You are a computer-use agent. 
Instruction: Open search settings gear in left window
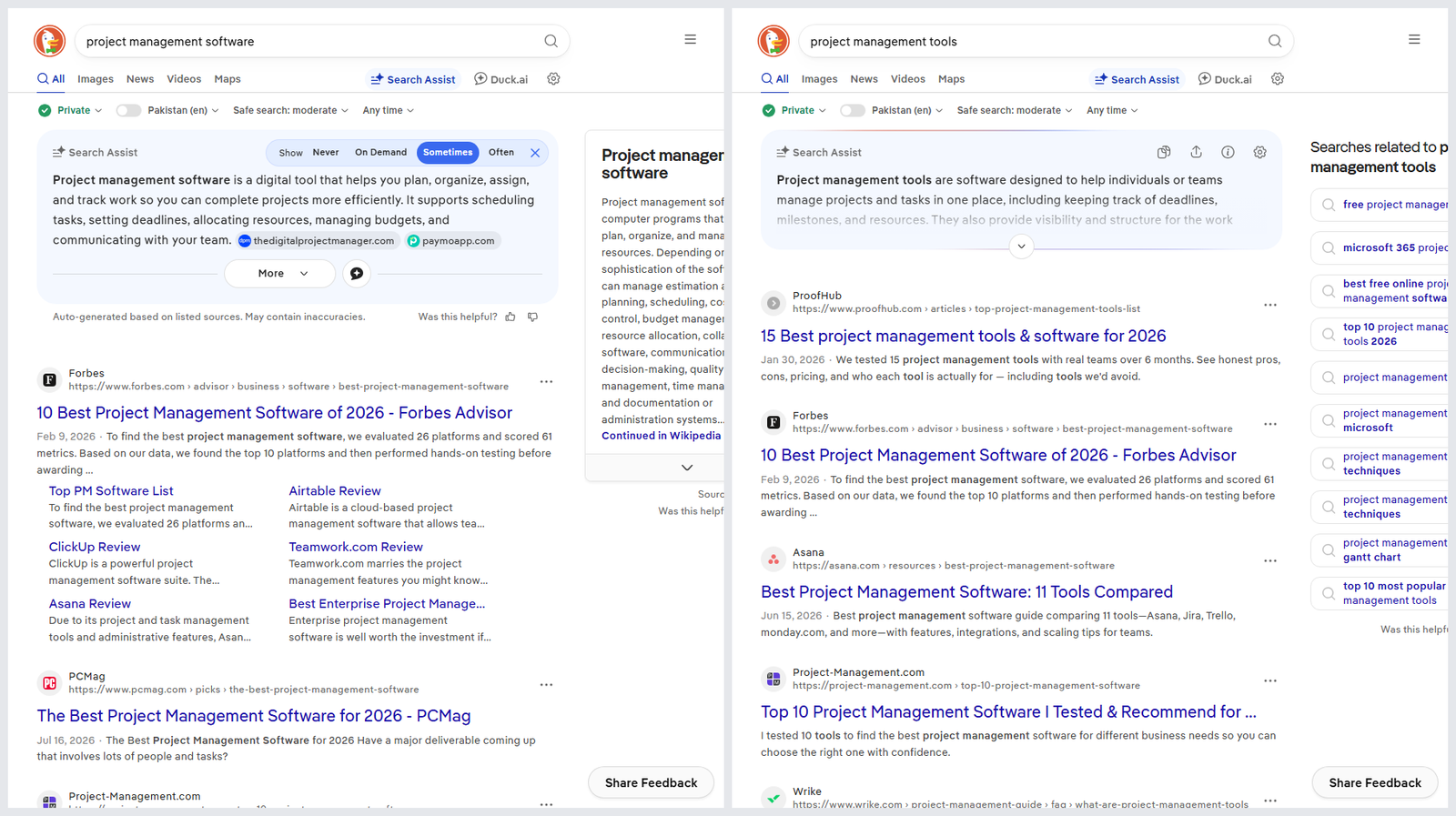[553, 79]
